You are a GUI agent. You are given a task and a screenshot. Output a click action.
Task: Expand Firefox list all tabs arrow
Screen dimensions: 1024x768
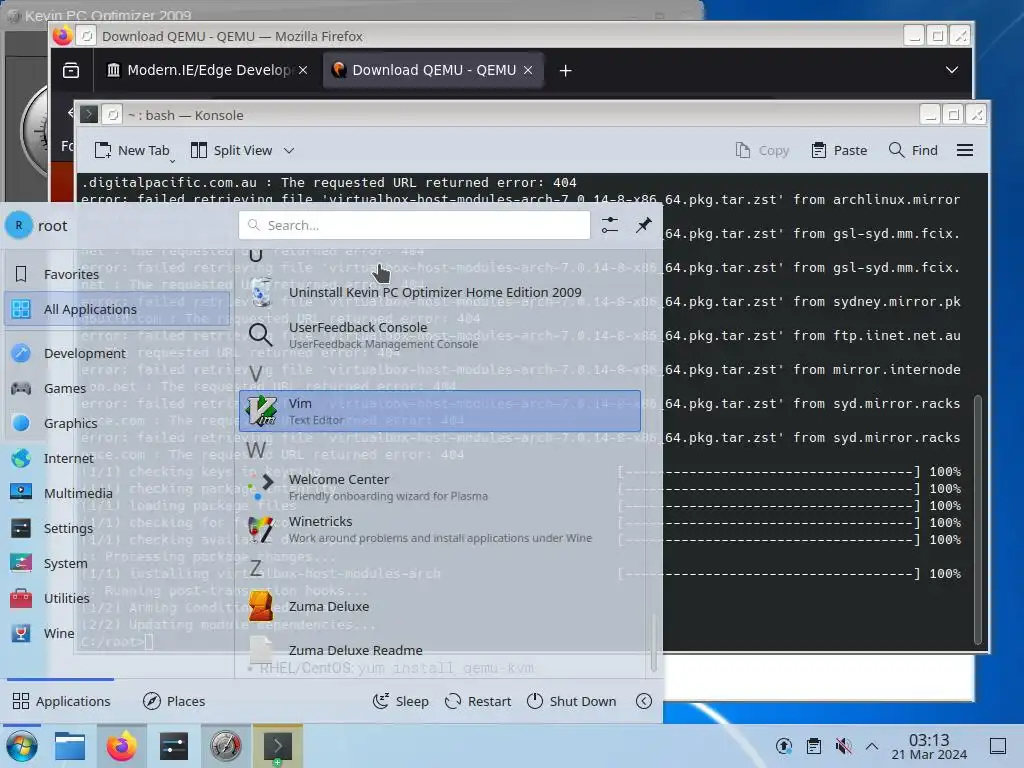[952, 70]
